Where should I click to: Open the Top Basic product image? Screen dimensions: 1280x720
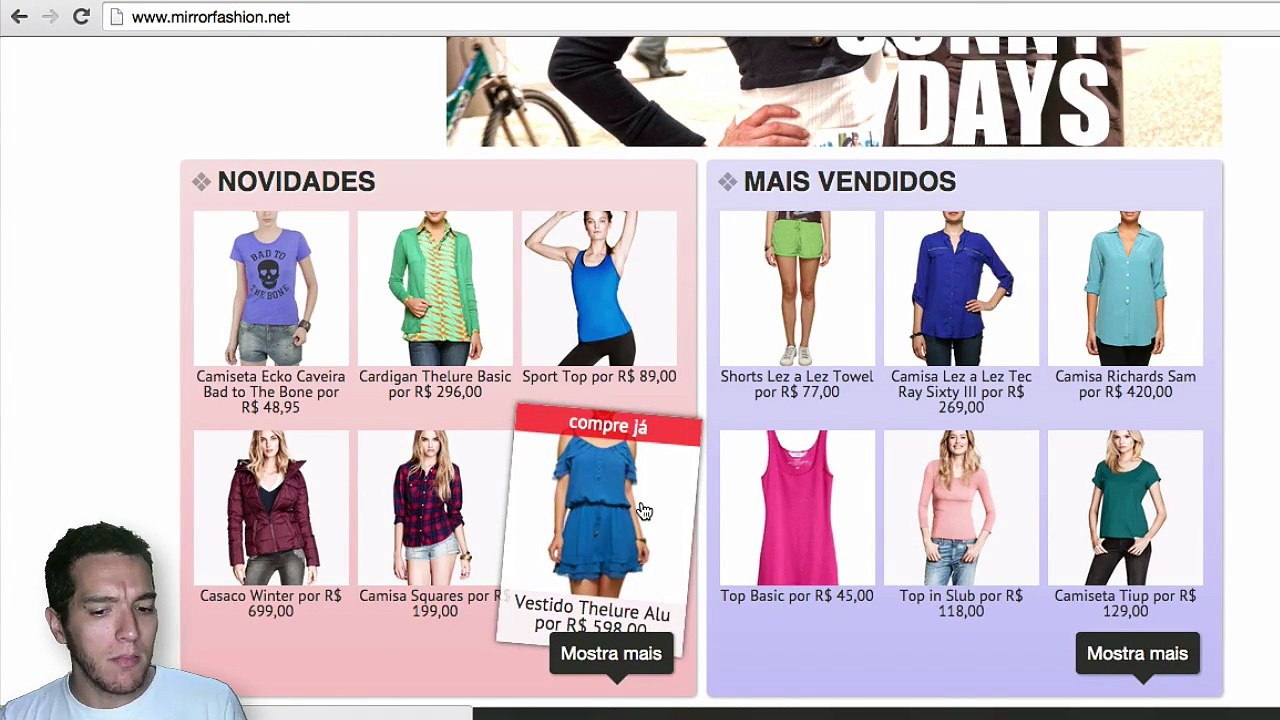(797, 508)
